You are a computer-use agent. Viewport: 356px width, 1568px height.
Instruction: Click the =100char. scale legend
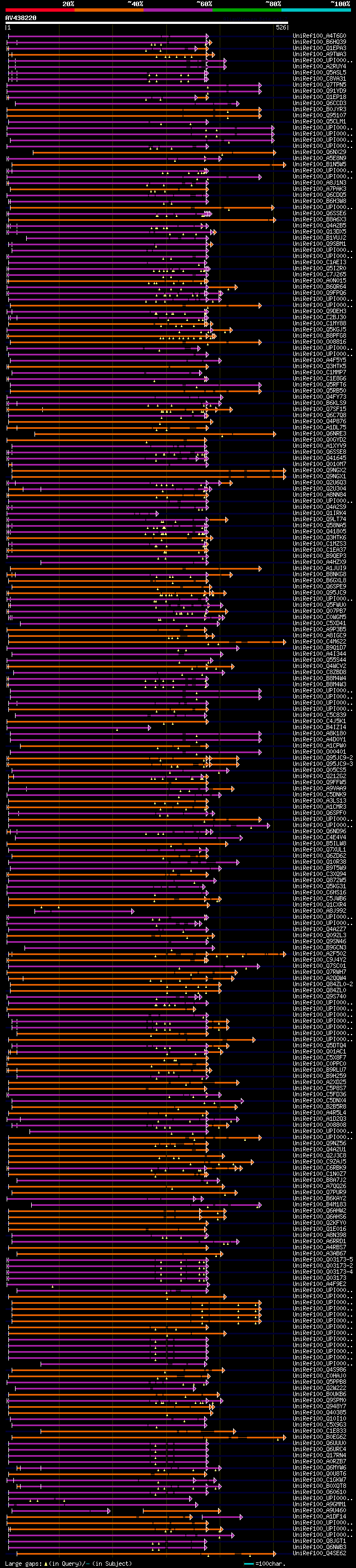[x=265, y=1563]
